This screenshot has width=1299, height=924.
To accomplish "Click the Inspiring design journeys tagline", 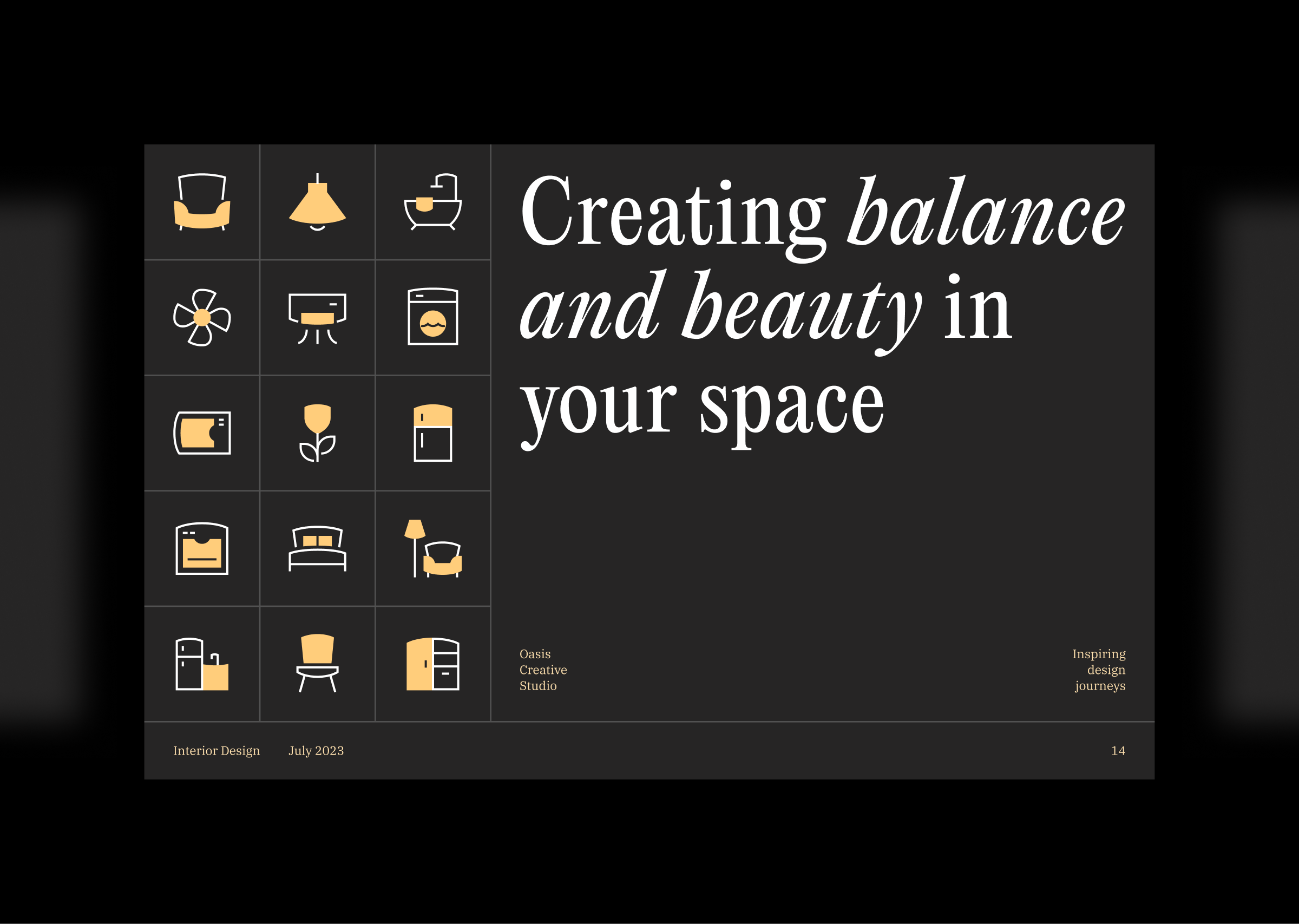I will coord(1099,670).
